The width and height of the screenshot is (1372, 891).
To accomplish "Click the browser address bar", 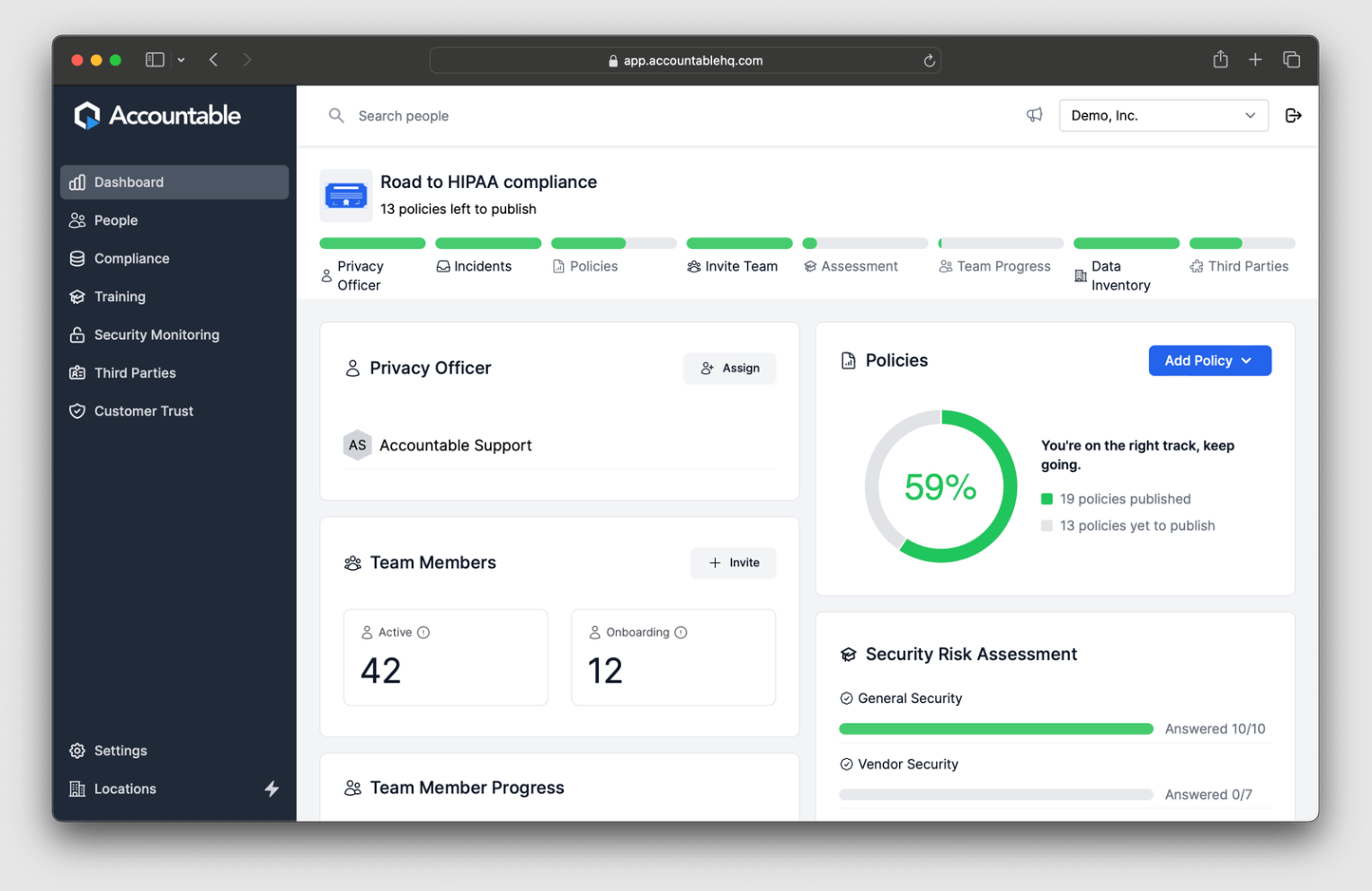I will click(685, 60).
